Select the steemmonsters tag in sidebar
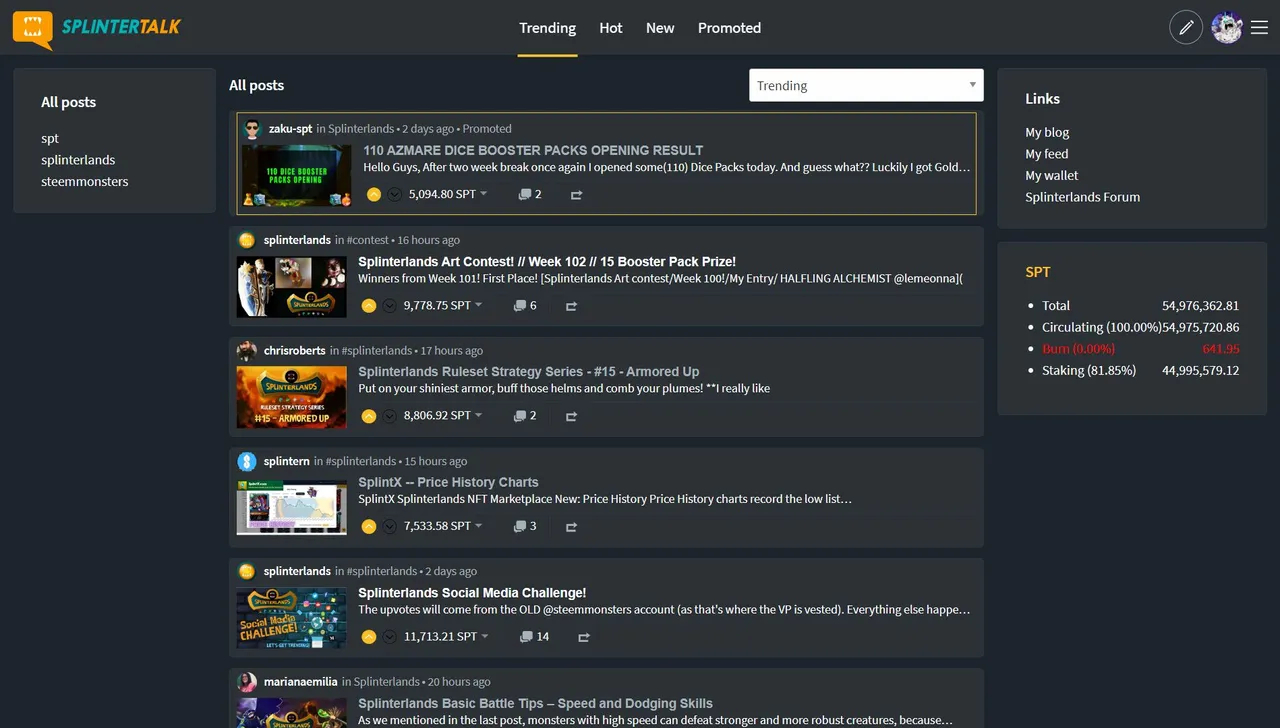 85,182
